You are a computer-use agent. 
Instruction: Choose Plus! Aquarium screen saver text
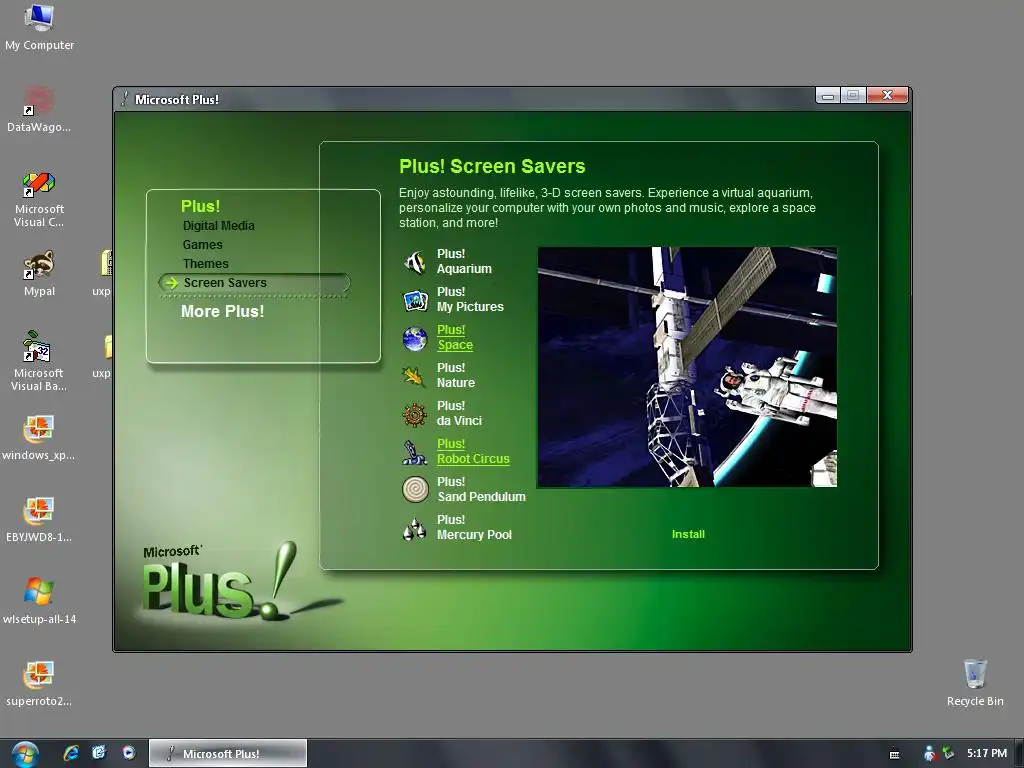pos(464,261)
